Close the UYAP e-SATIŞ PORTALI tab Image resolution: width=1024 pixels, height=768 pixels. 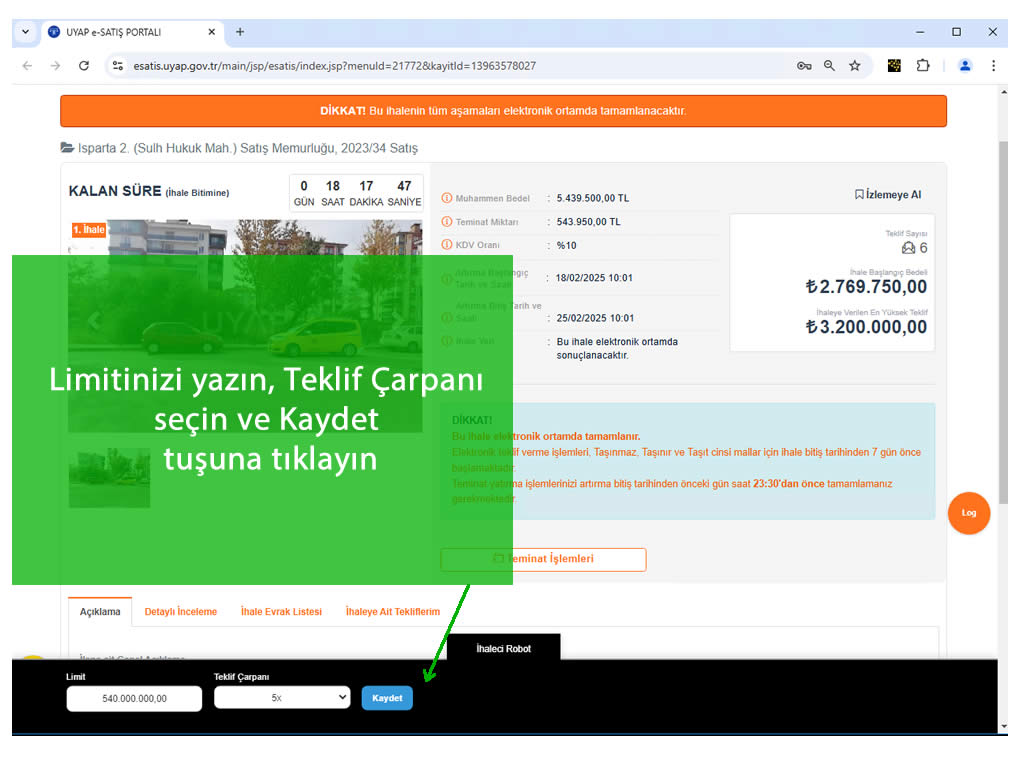(212, 32)
